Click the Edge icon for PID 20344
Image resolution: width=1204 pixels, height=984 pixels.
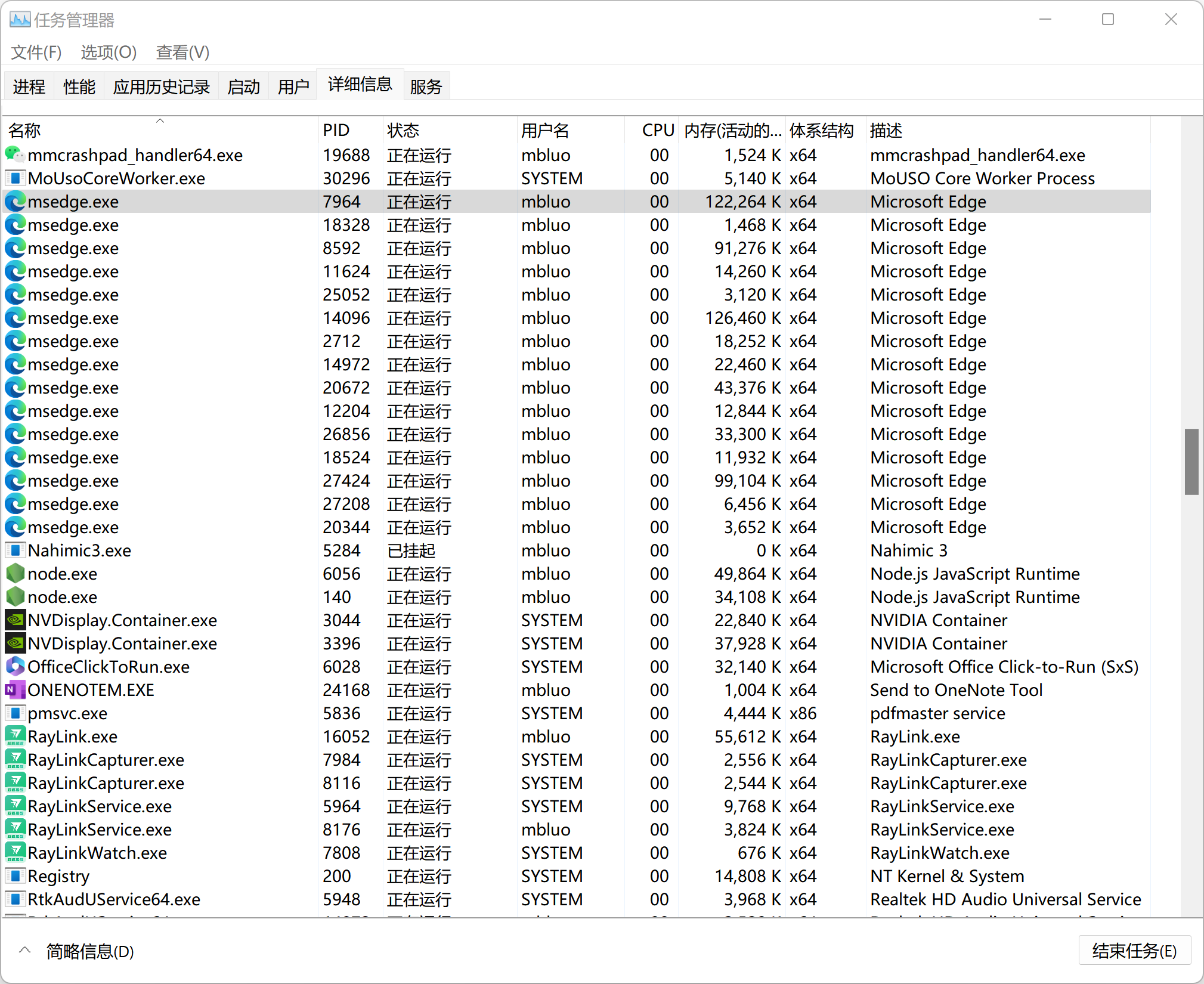click(15, 527)
